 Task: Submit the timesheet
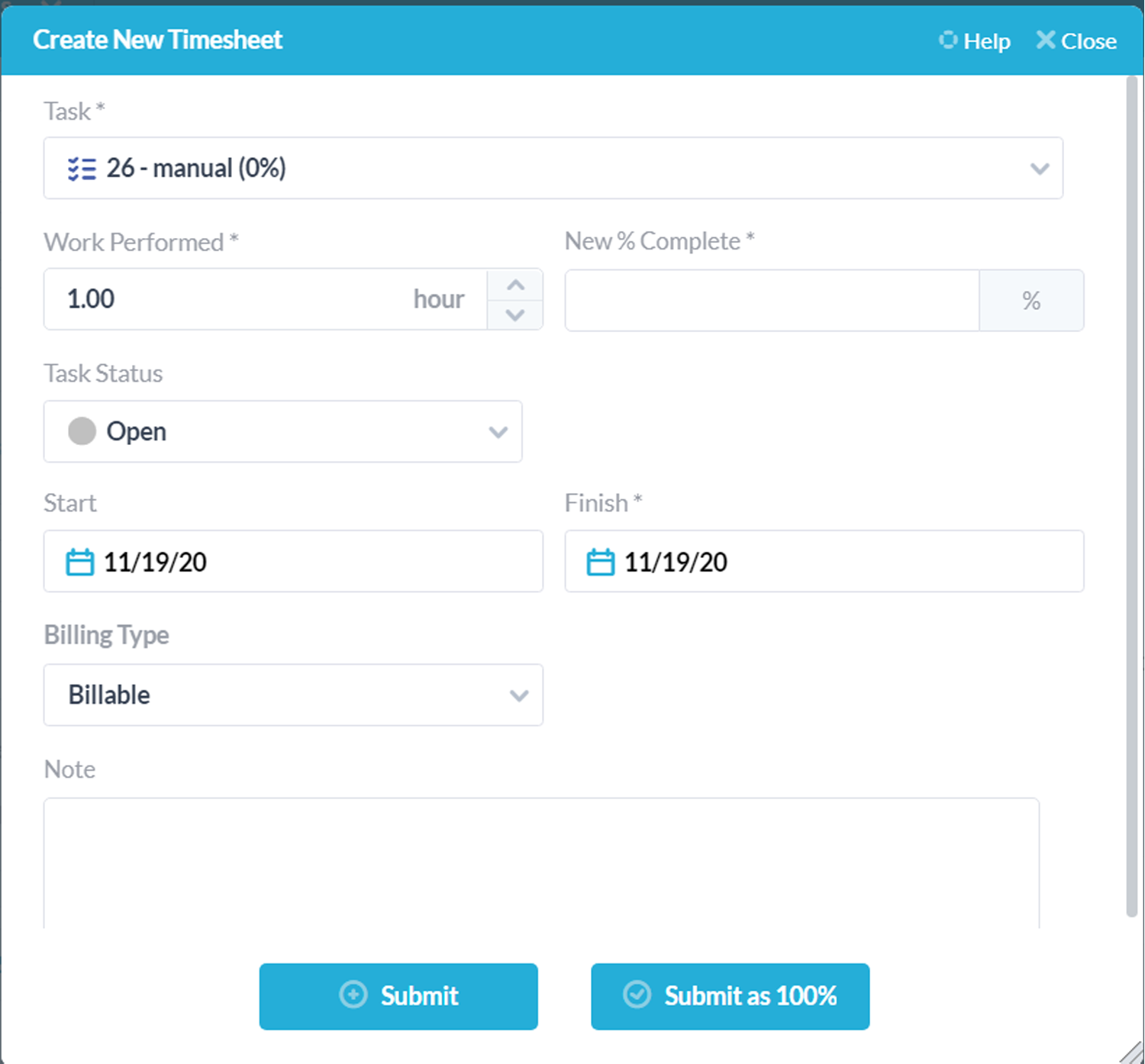coord(398,996)
